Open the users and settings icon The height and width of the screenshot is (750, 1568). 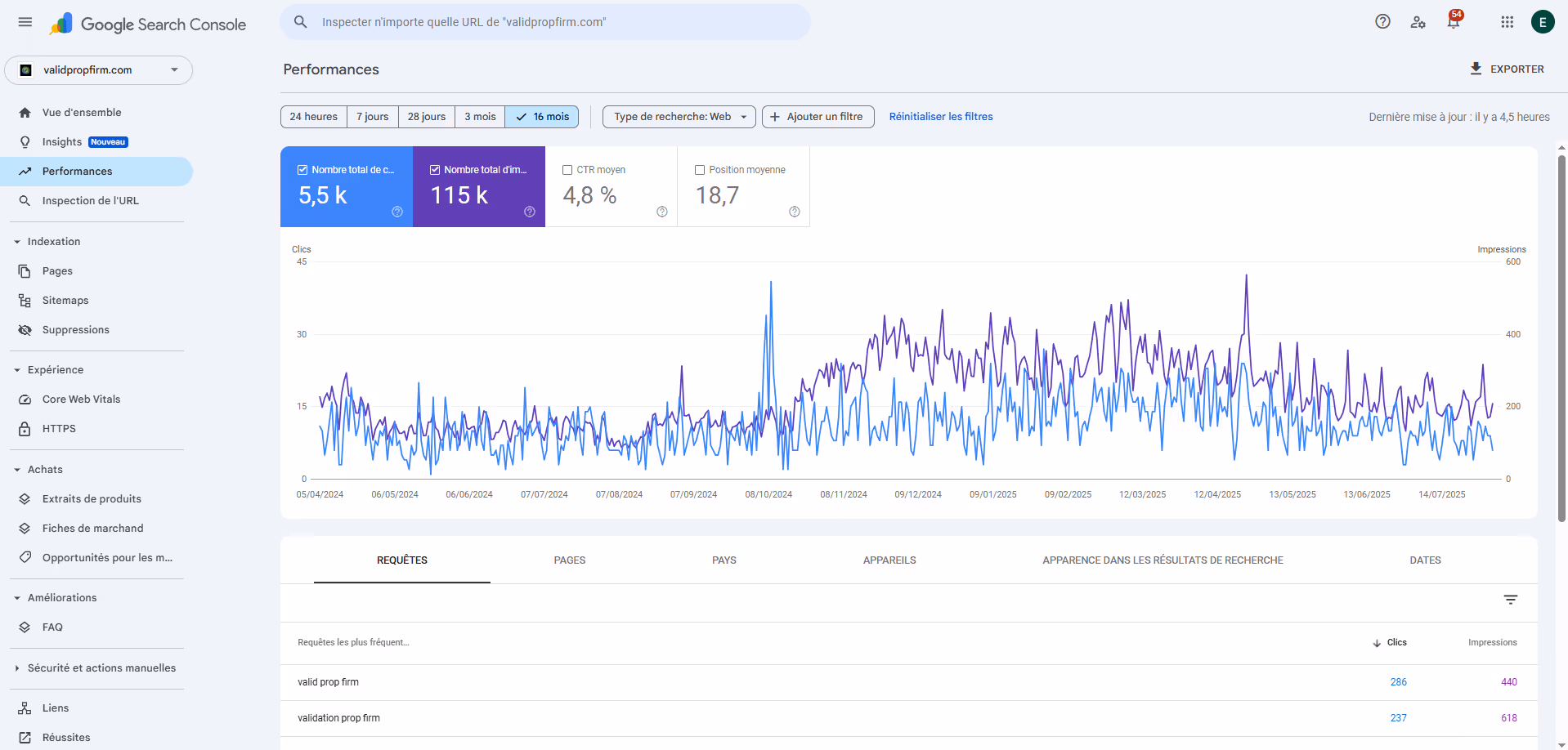(1418, 22)
